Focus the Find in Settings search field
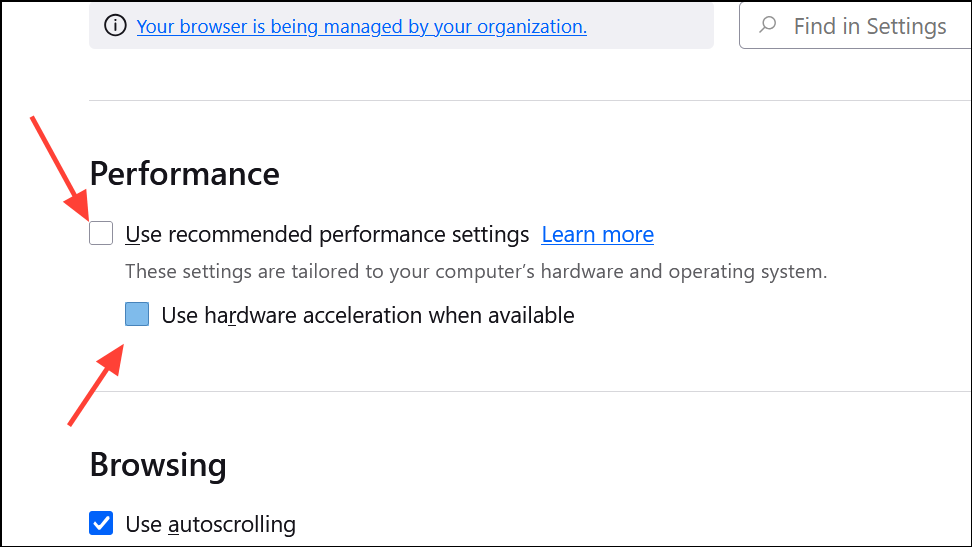 pos(868,27)
